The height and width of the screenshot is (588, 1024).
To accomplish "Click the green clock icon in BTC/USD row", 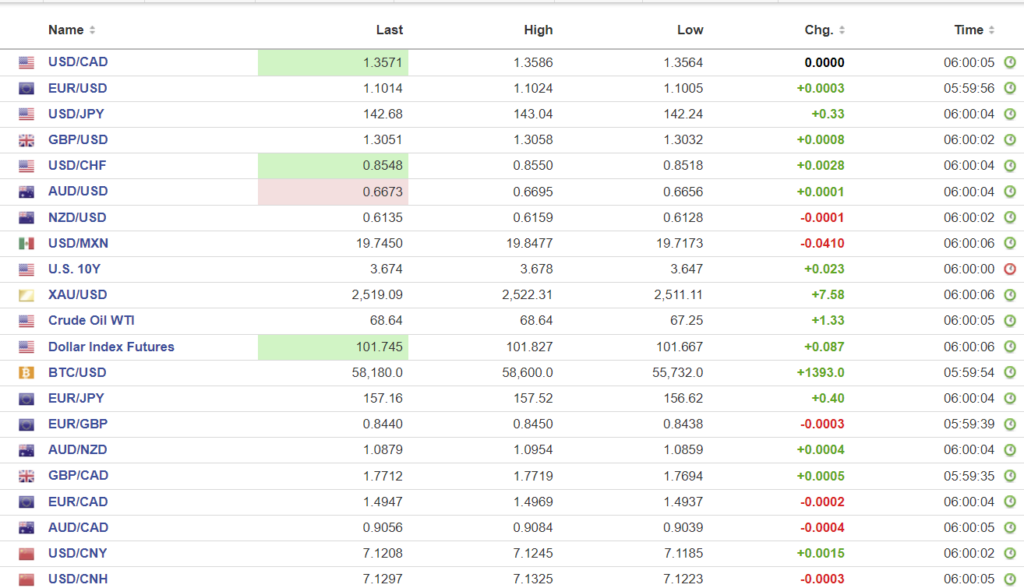I will coord(1010,373).
